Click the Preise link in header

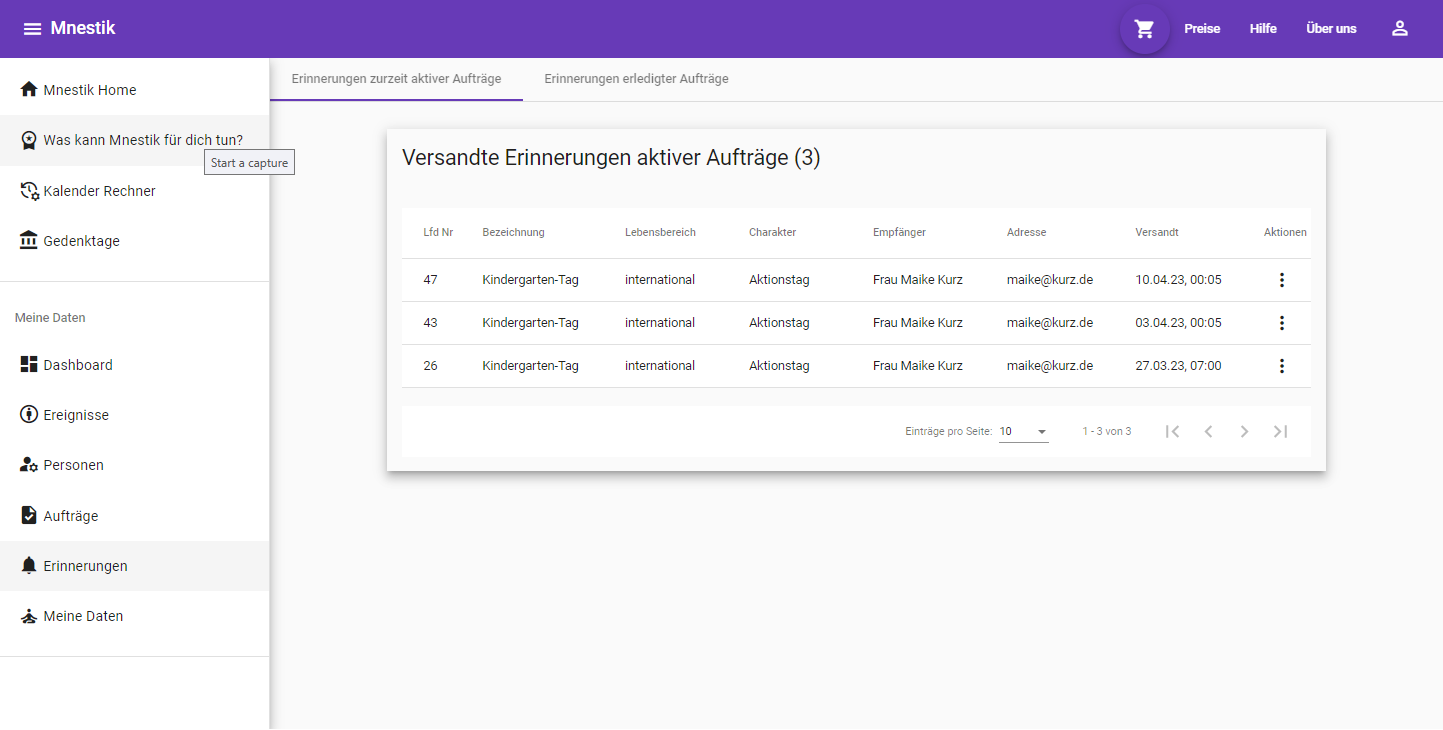1202,29
